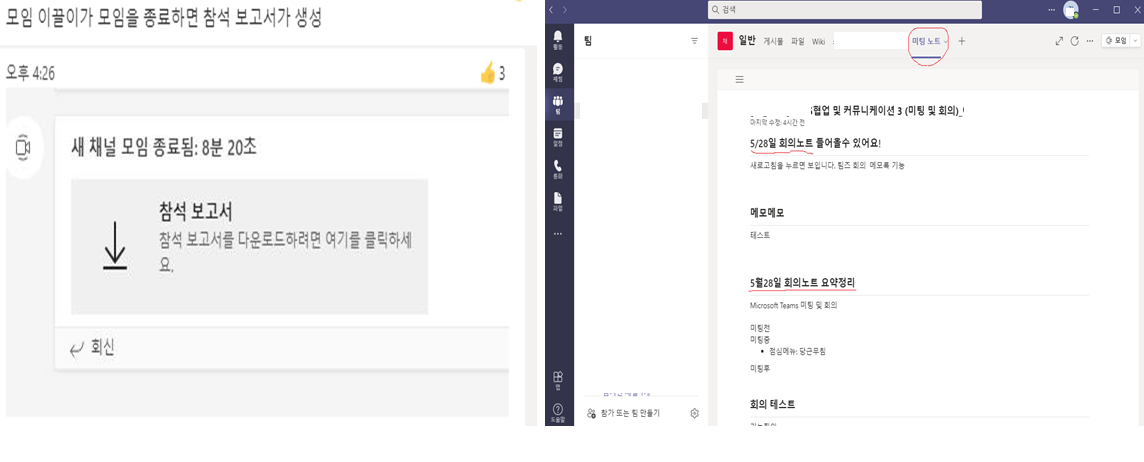Screen dimensions: 1144x462
Task: Click the meeting camera icon beside ended meeting
Action: coord(23,148)
